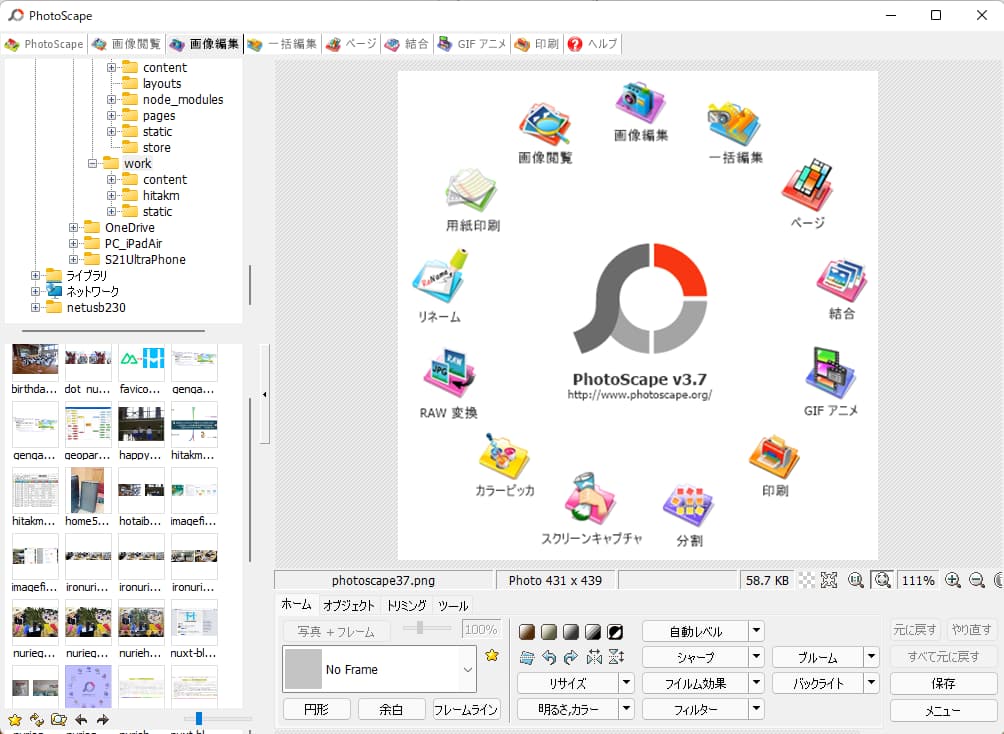The height and width of the screenshot is (734, 1004).
Task: Open the No Frame combo box
Action: pos(466,669)
